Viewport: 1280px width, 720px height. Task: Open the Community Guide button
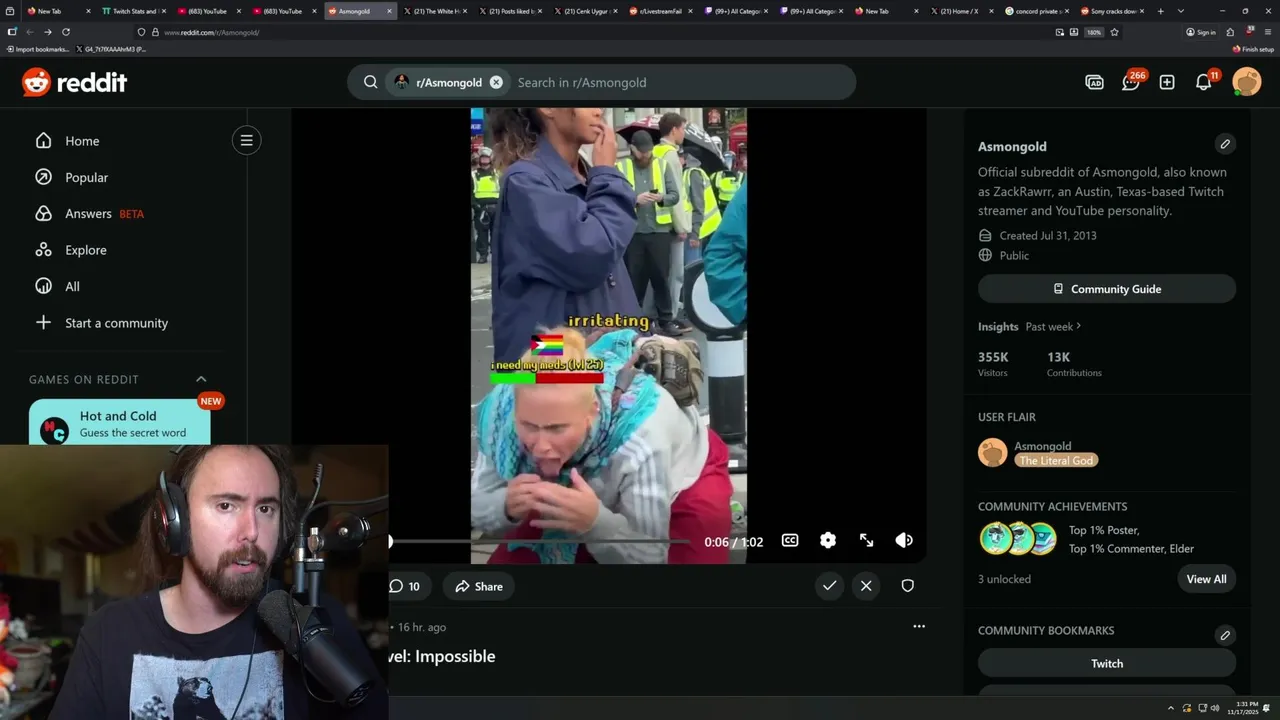[1107, 289]
